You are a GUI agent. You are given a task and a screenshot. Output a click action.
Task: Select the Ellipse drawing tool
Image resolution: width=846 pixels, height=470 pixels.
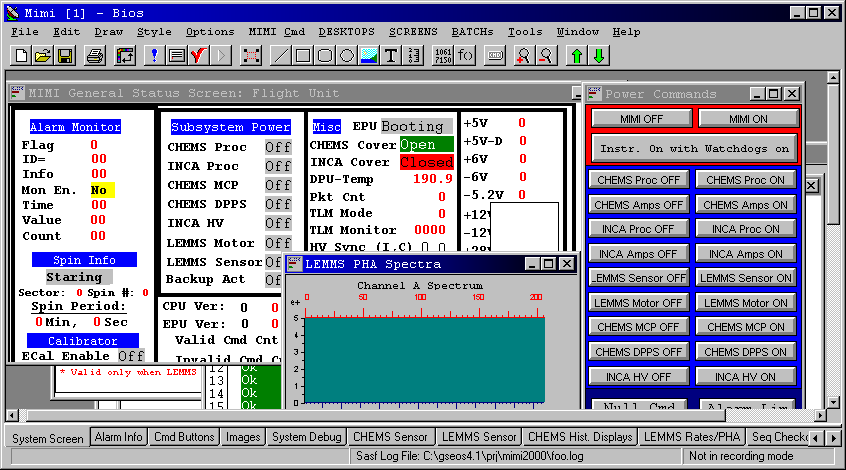[347, 55]
